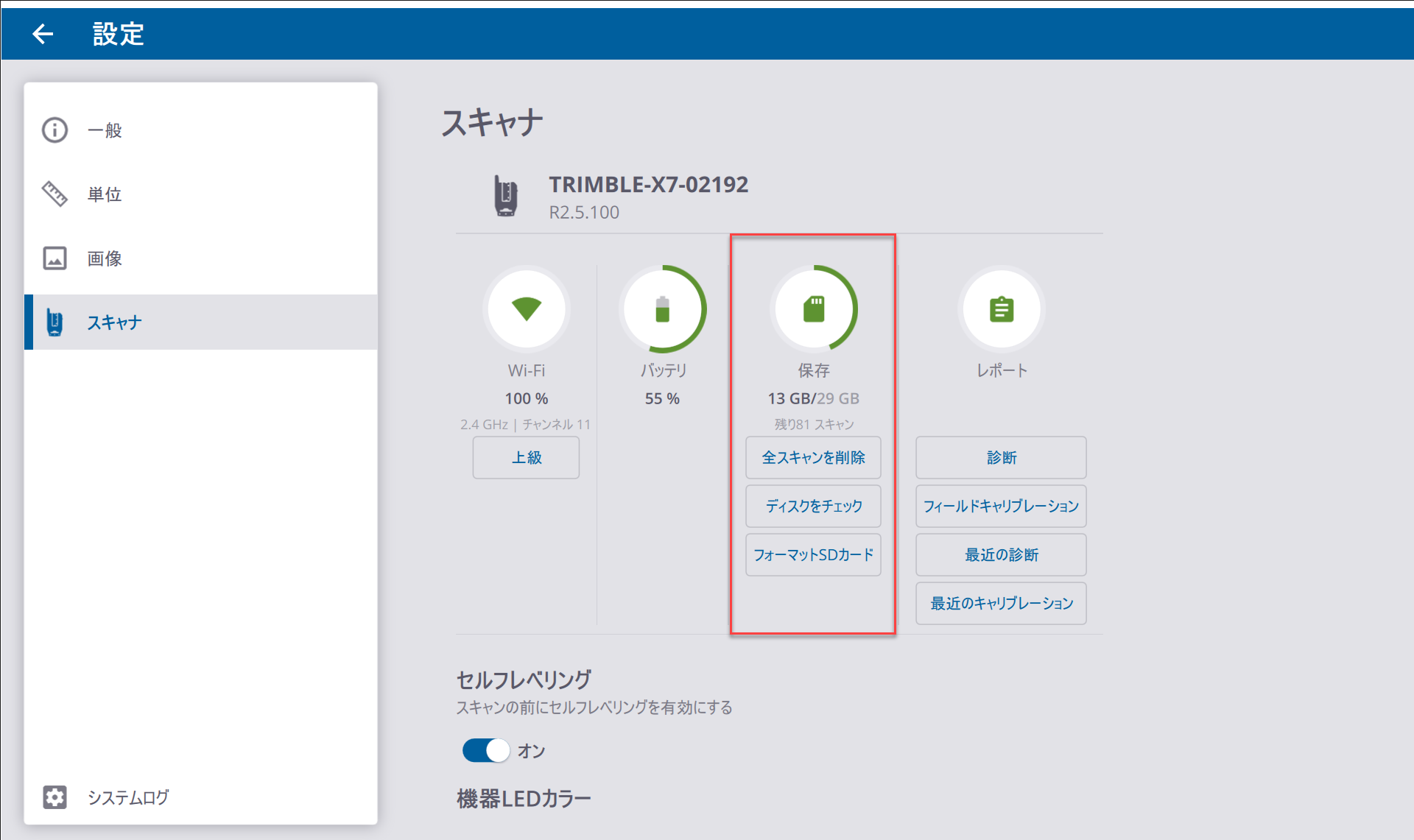Click the スキャナ page heading
The image size is (1414, 840).
pyautogui.click(x=492, y=122)
